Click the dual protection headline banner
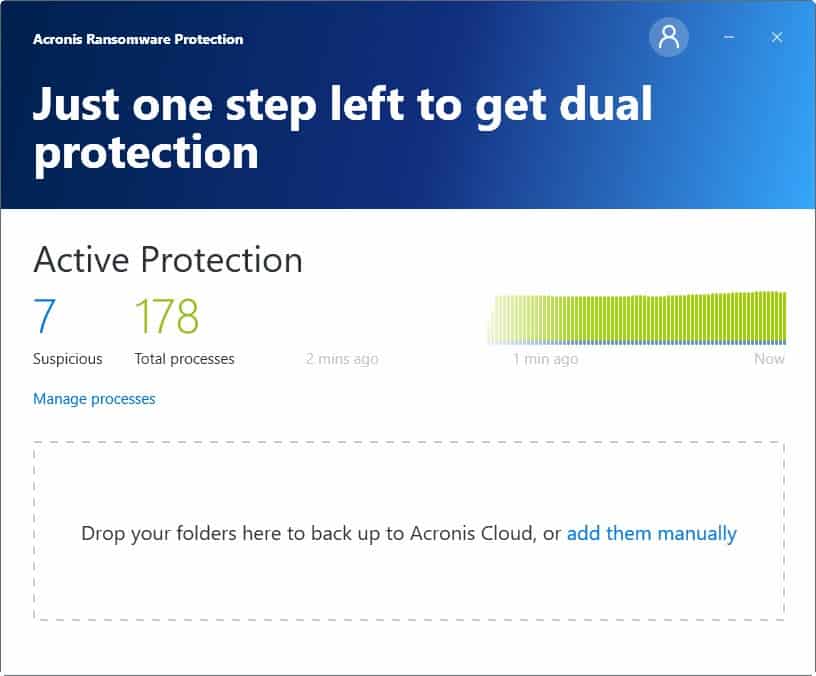Image resolution: width=816 pixels, height=676 pixels. pyautogui.click(x=342, y=129)
